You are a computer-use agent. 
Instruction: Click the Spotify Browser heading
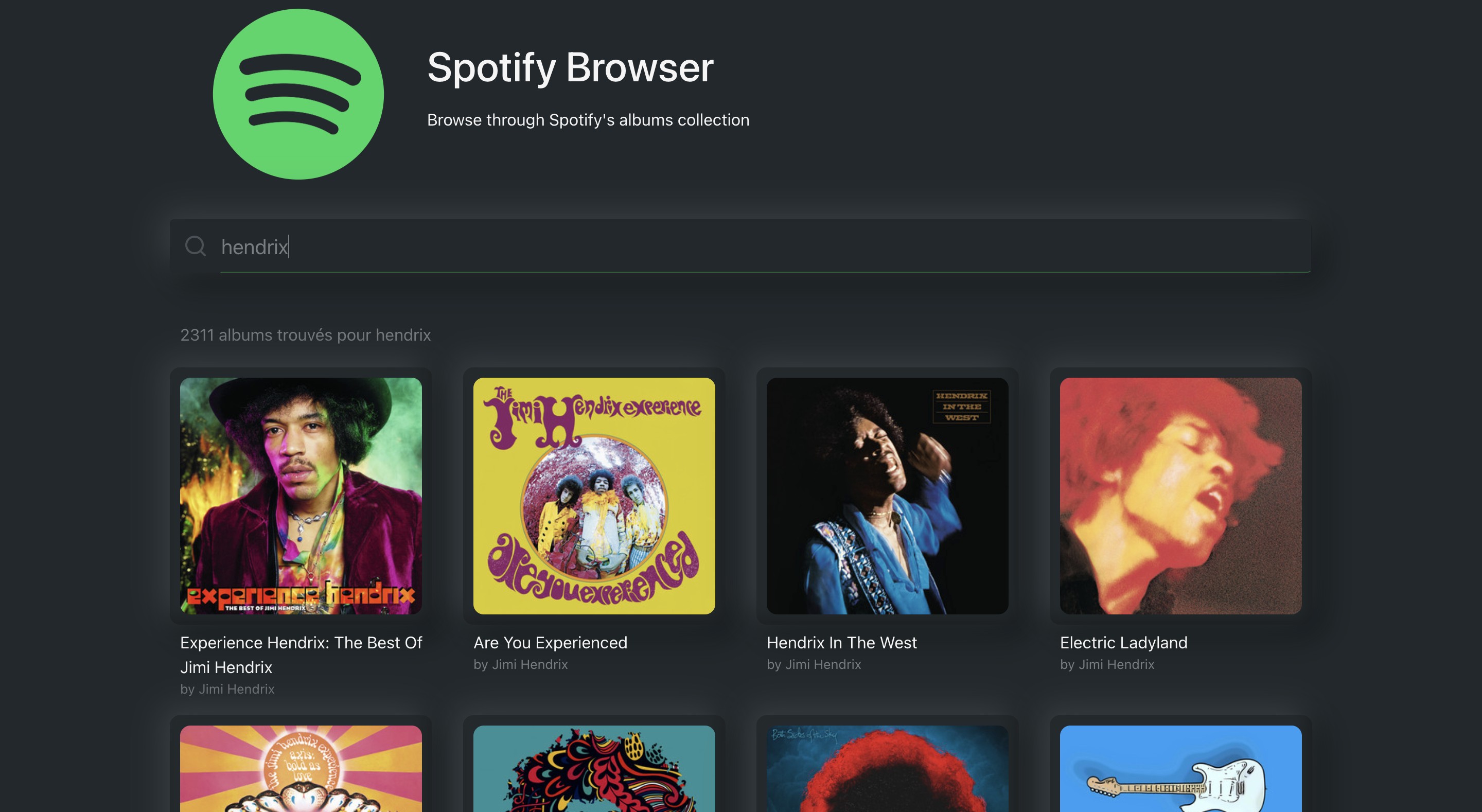tap(569, 69)
